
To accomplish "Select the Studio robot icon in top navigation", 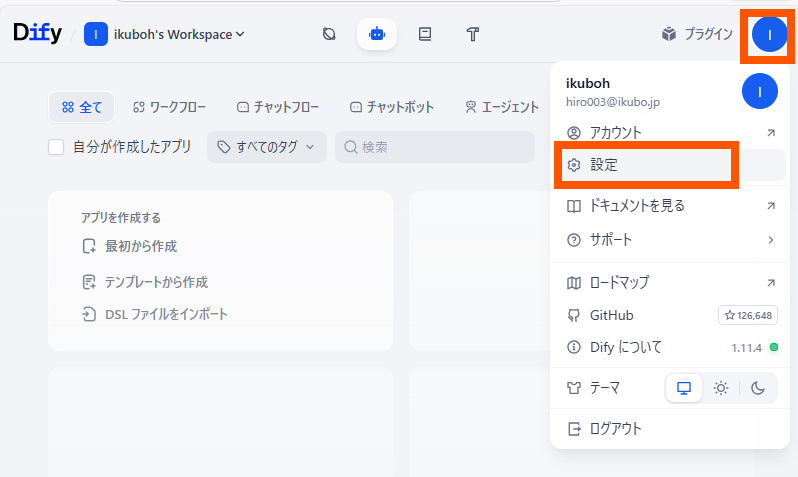I will [x=377, y=34].
